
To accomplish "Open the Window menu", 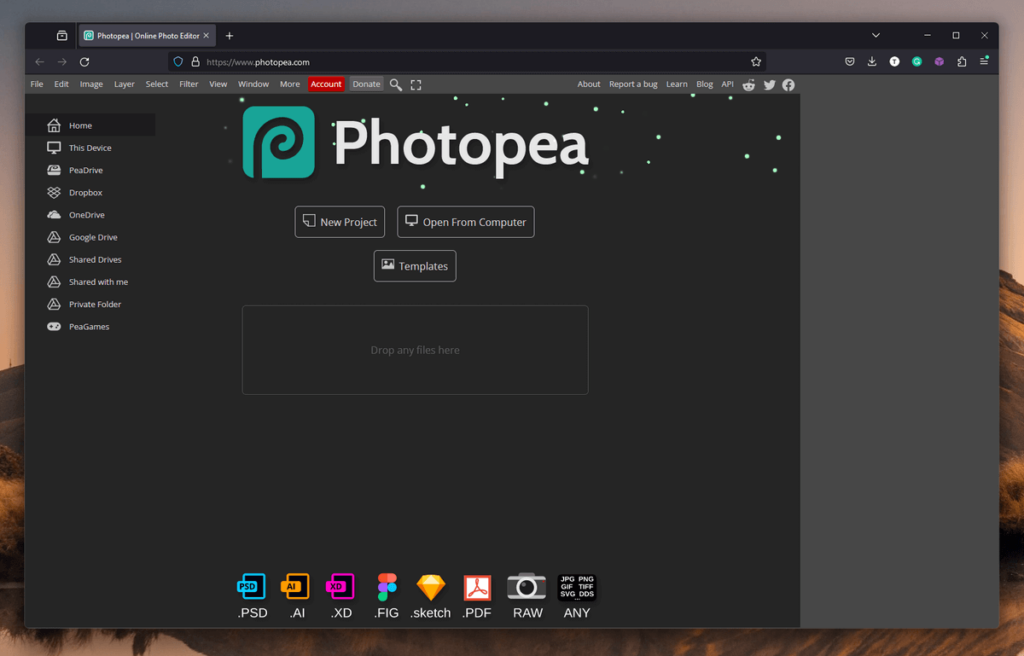I will click(x=253, y=84).
